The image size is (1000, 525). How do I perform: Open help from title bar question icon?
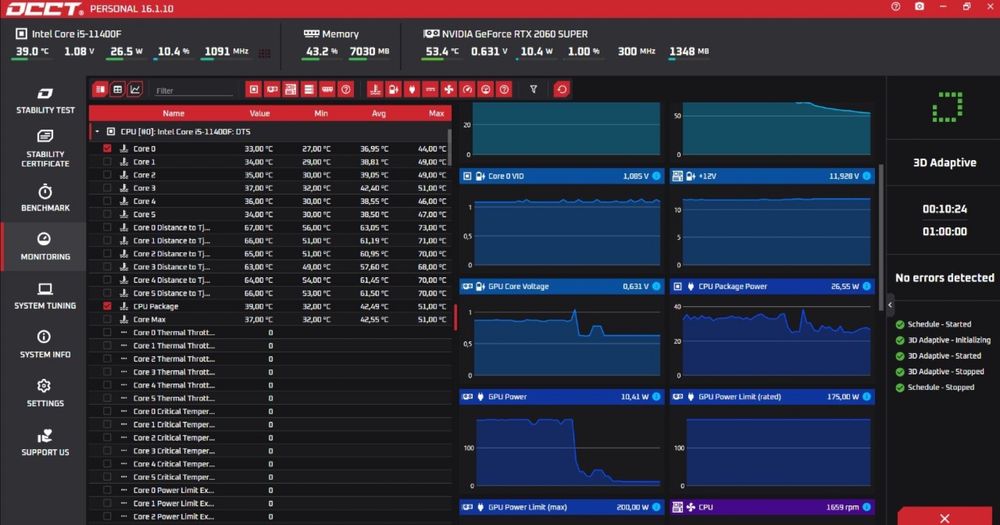tap(895, 7)
